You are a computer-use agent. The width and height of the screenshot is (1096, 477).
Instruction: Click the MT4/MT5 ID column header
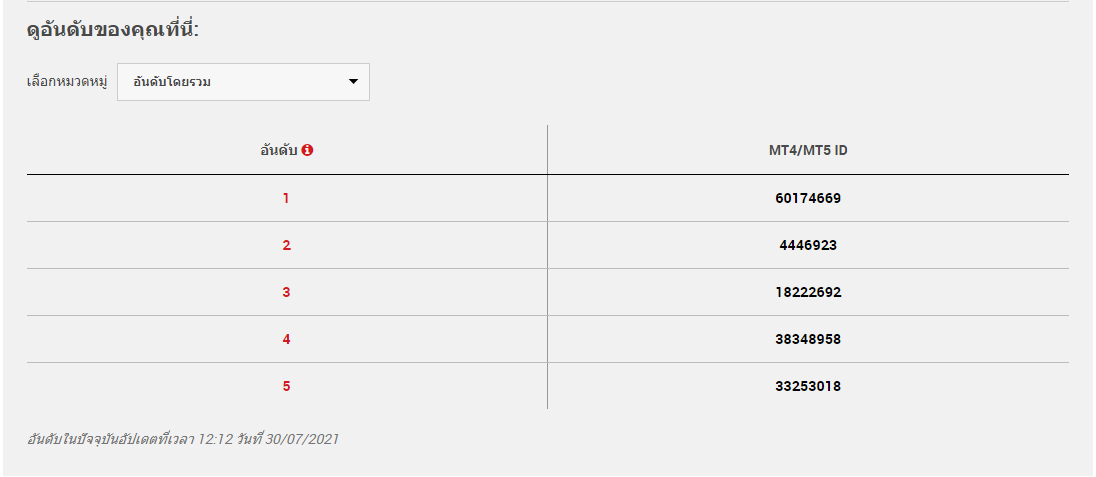[808, 150]
